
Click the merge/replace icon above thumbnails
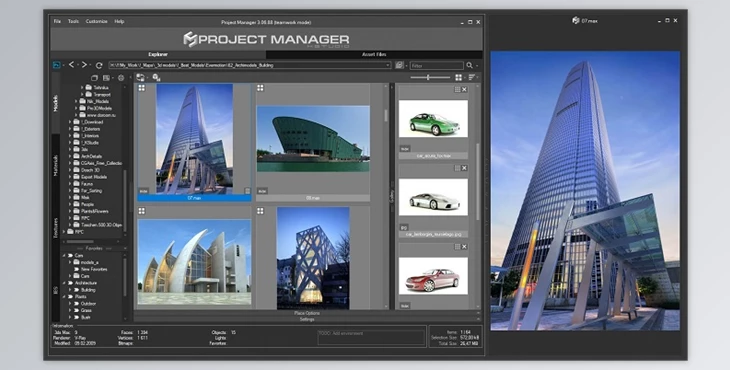(x=140, y=77)
